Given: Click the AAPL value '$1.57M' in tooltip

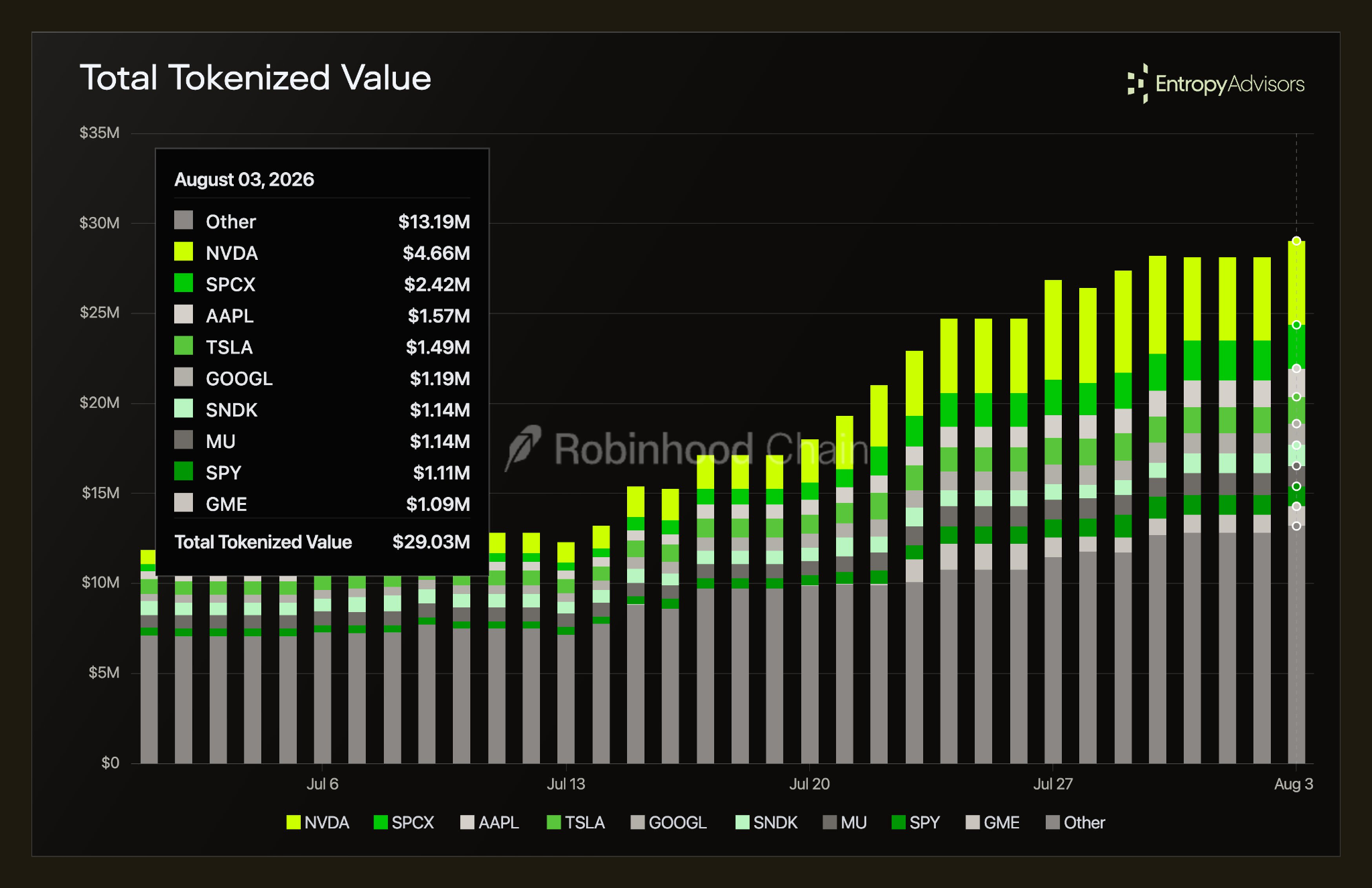Looking at the screenshot, I should tap(439, 316).
